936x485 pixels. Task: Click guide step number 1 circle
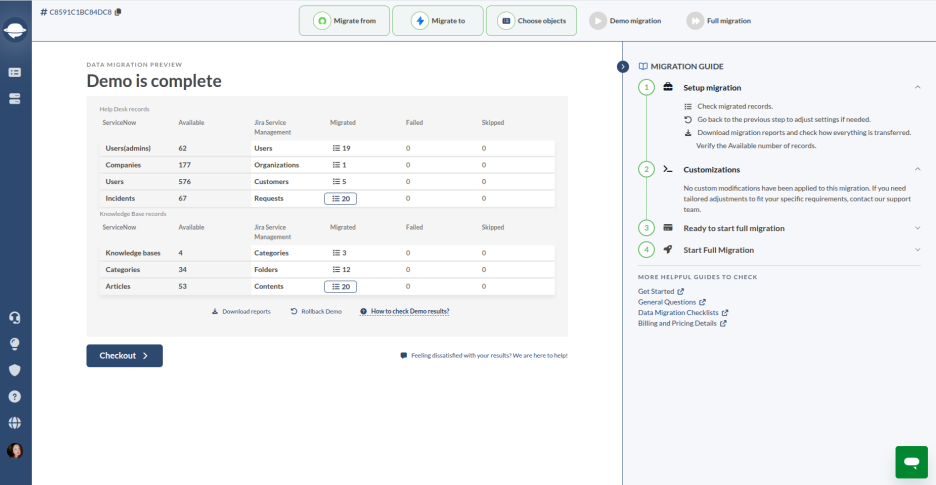(646, 88)
